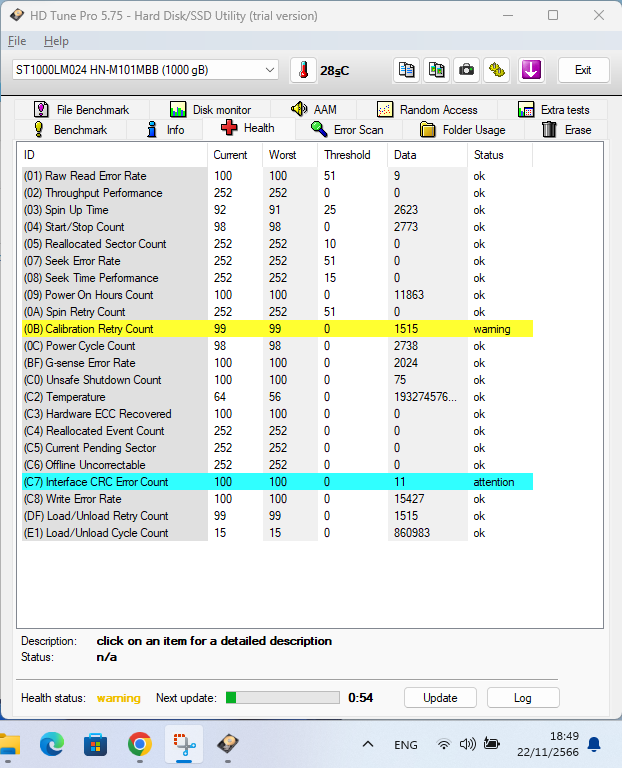The height and width of the screenshot is (768, 622).
Task: Switch to the Extra tests tab
Action: coord(553,109)
